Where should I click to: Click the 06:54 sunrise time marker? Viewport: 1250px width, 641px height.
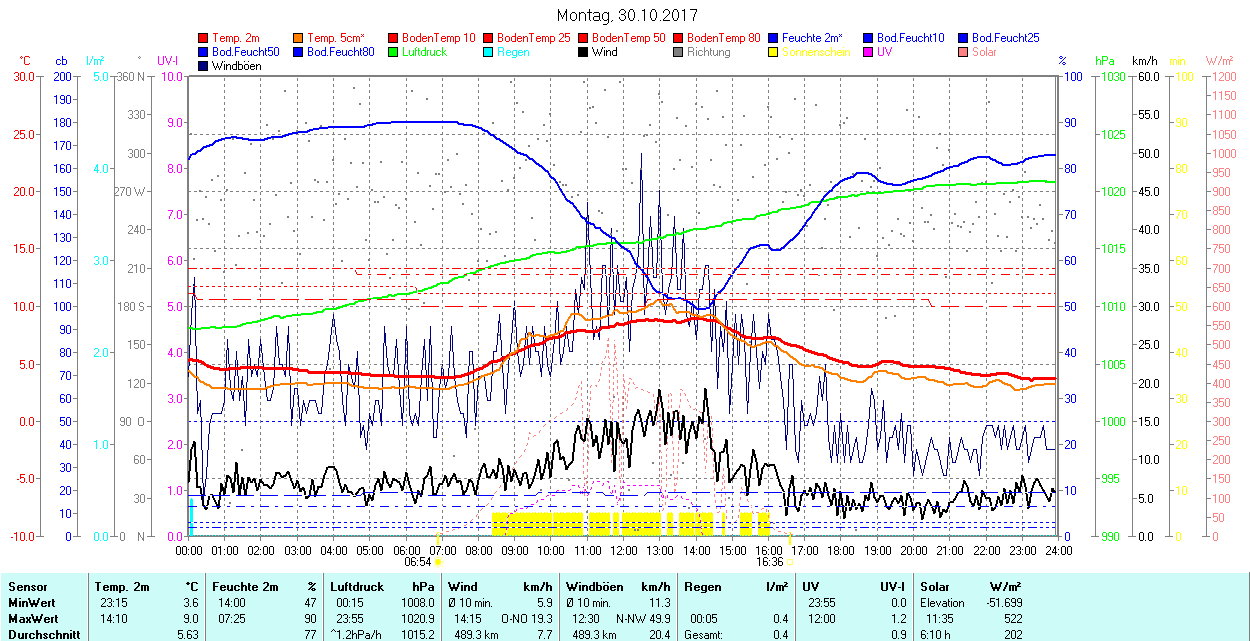pyautogui.click(x=417, y=562)
